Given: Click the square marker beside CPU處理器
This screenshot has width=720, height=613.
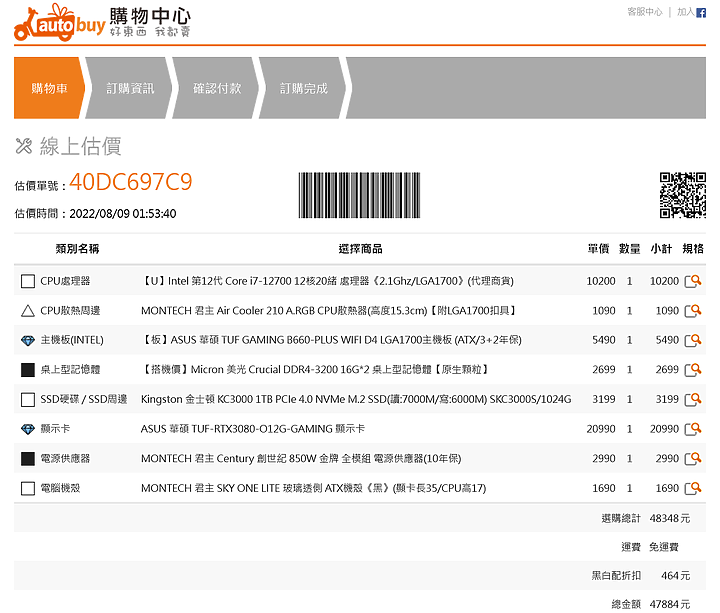Looking at the screenshot, I should (x=28, y=281).
